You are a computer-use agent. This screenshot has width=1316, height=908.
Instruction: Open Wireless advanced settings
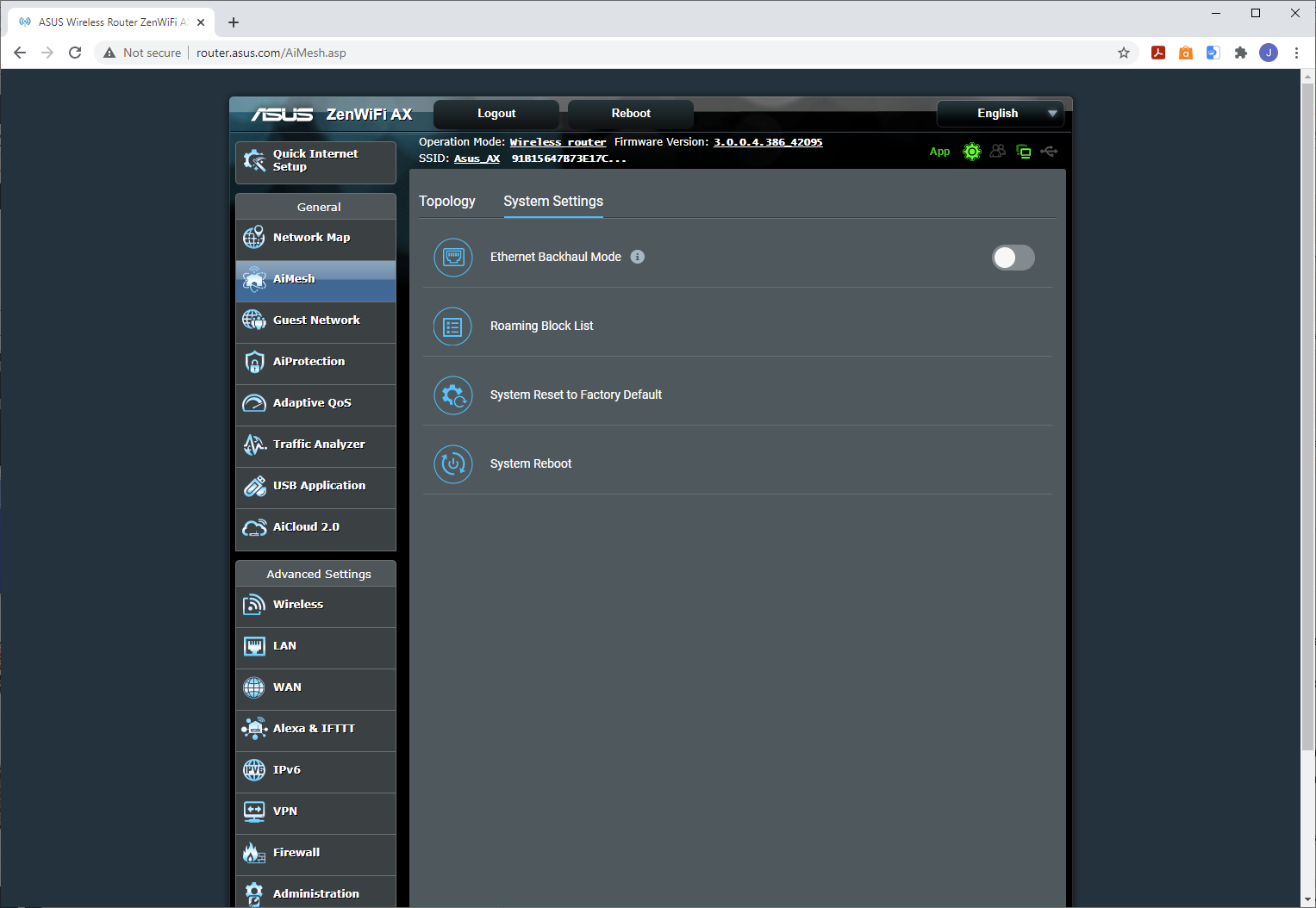[315, 605]
